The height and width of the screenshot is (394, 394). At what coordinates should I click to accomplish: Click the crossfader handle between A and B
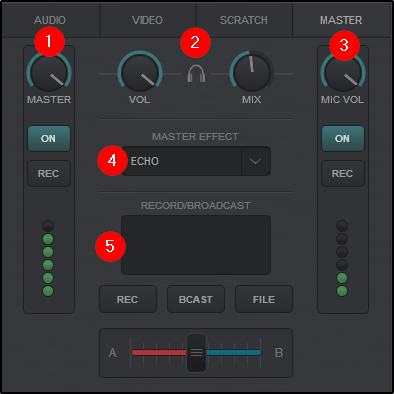point(196,353)
